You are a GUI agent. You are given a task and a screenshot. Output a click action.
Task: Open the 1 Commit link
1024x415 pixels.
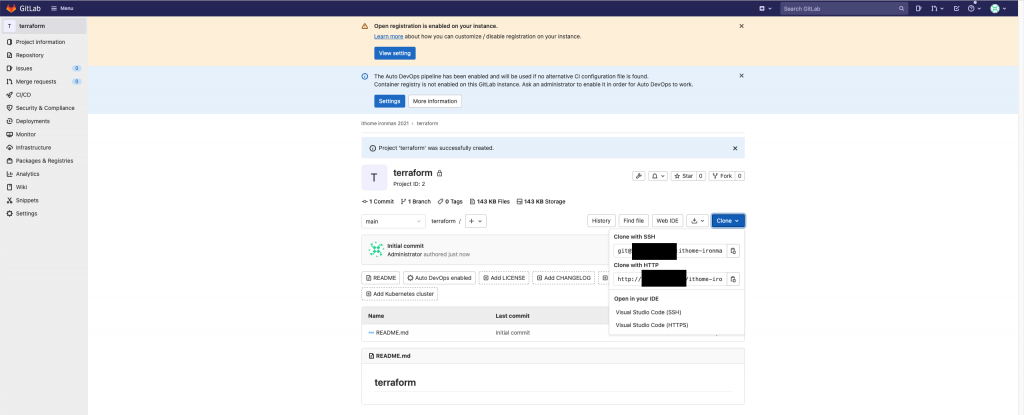tap(377, 201)
